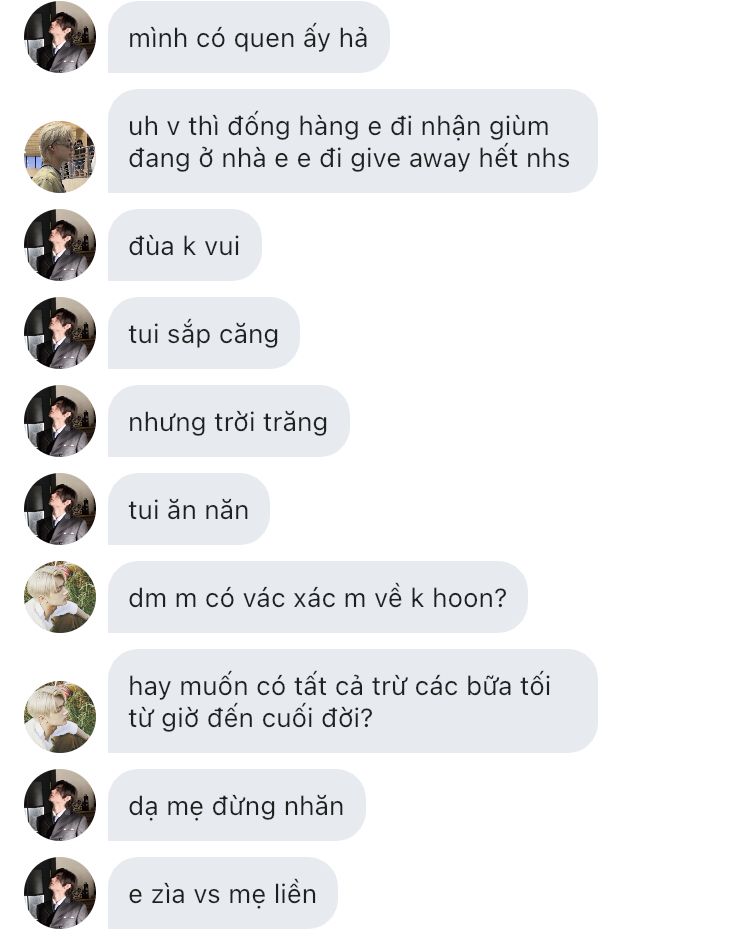
Task: Select the "đùa k vui" message bubble
Action: (x=185, y=245)
